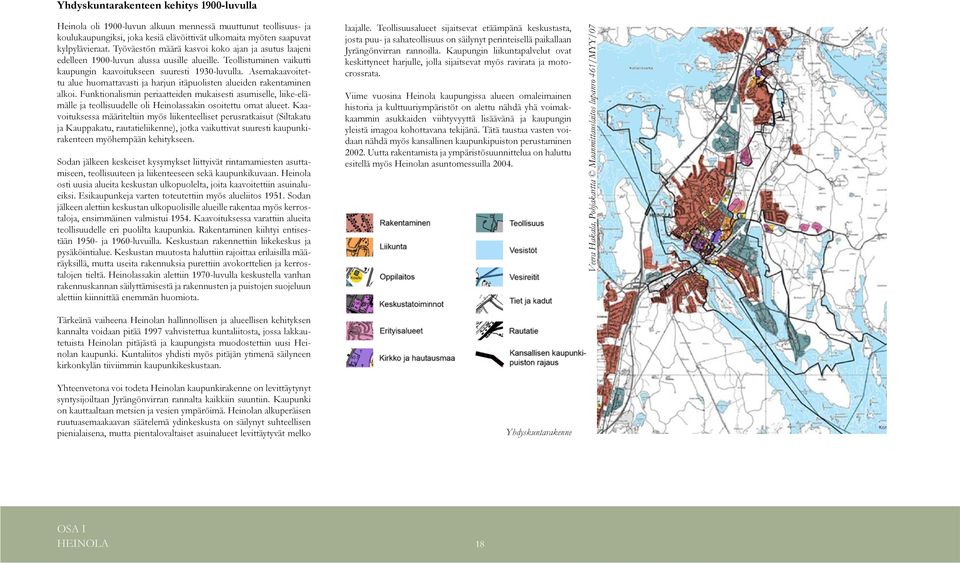The image size is (960, 563).
Task: Click the heading 'Yhdyskuntarakenteen kehitys 1900-luvulla'
Action: point(157,6)
